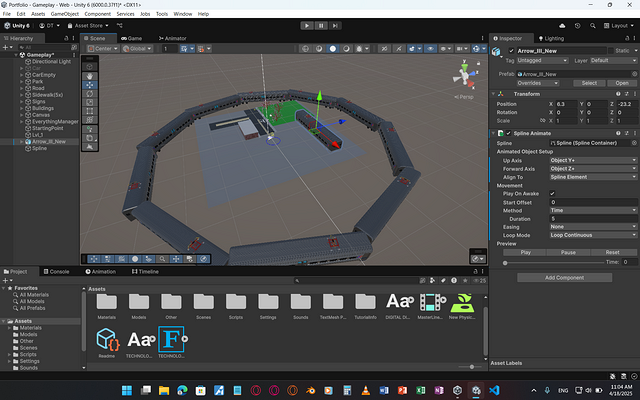640x400 pixels.
Task: Toggle the GameObject active checkbox
Action: tap(511, 51)
